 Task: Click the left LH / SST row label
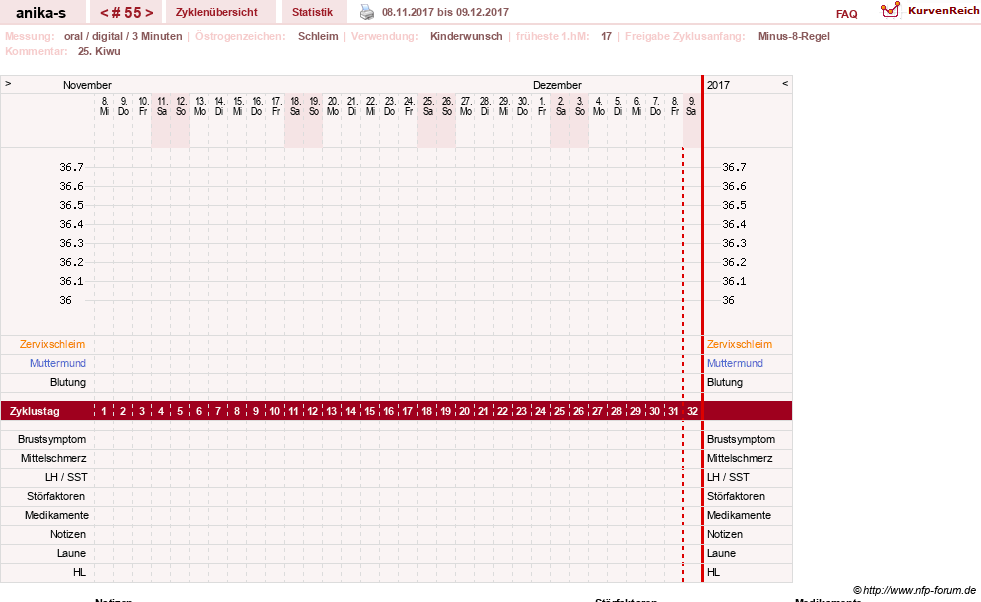pos(66,477)
